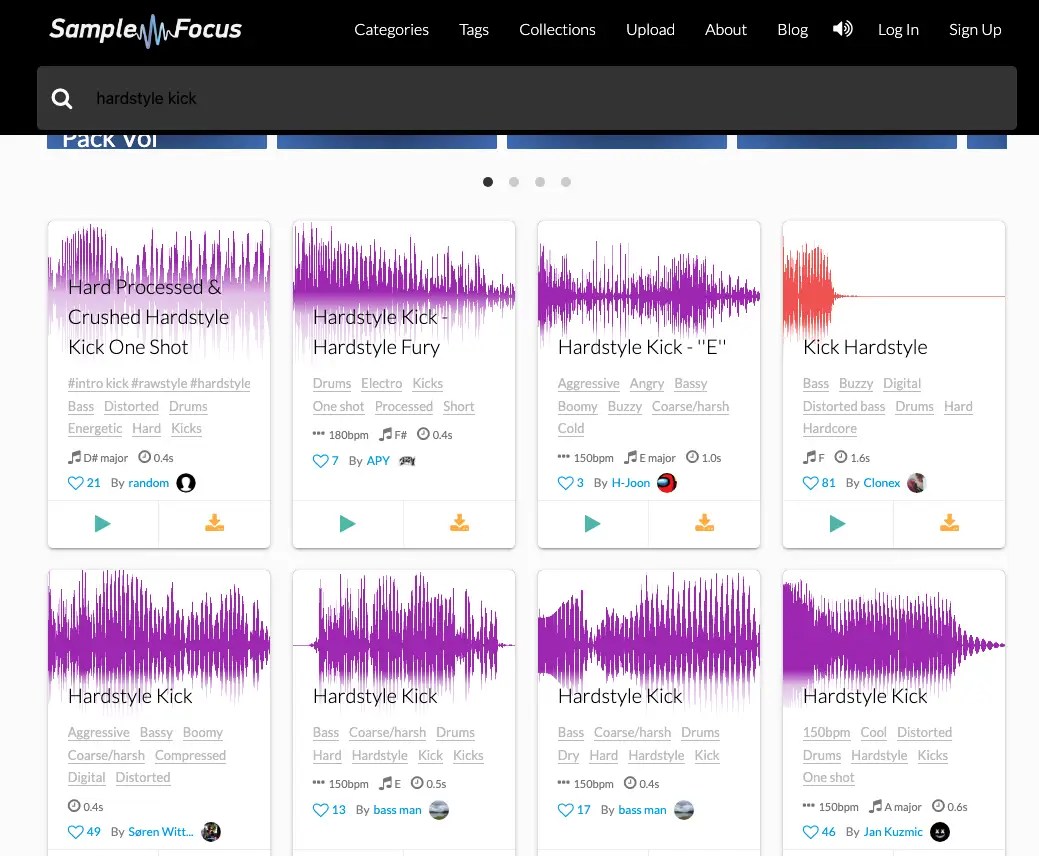Play the Hardstyle Kick - "E" sample
1039x856 pixels.
(x=592, y=523)
